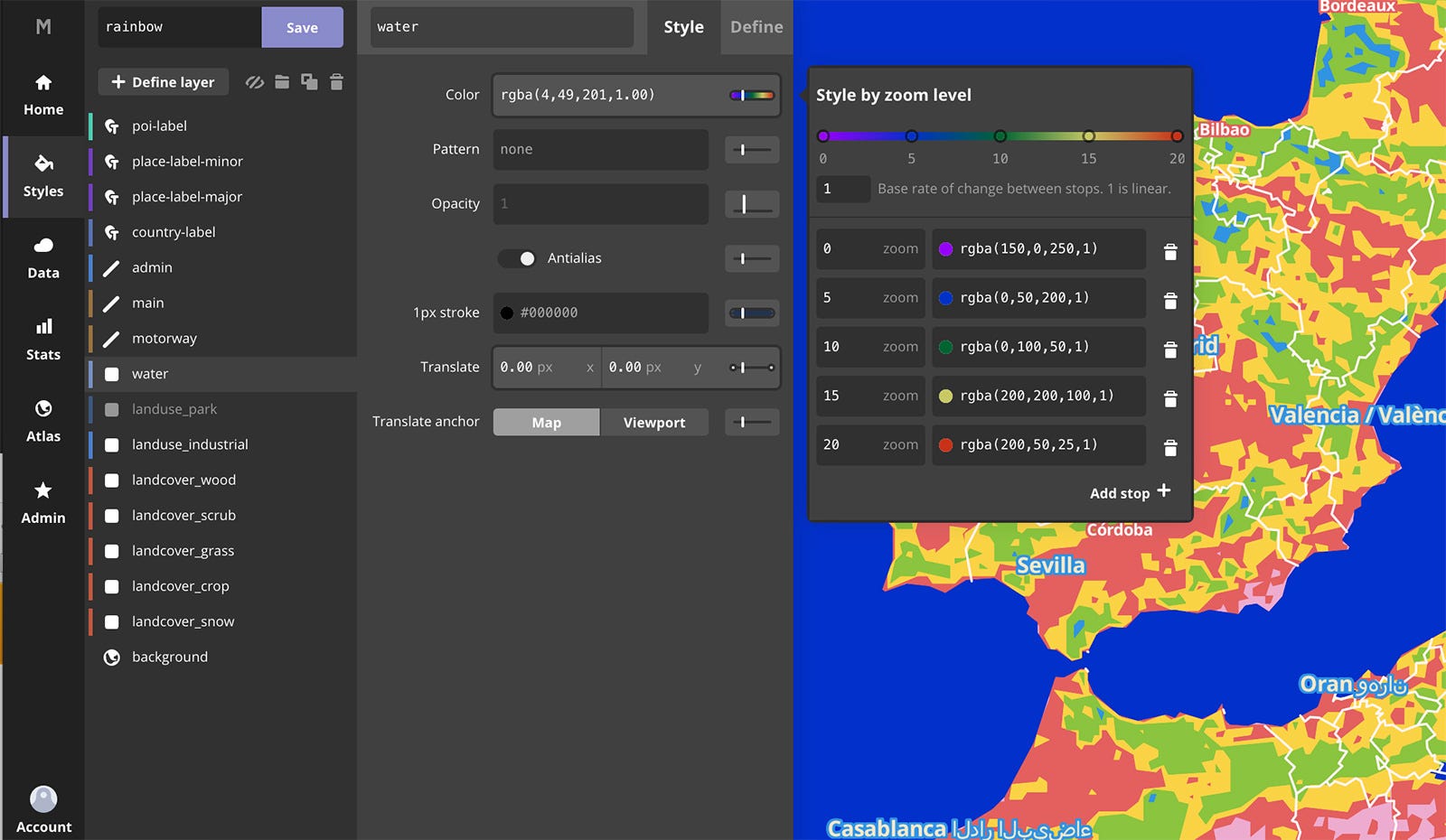Open the Stats panel from the sidebar
Image resolution: width=1446 pixels, height=840 pixels.
tap(42, 338)
